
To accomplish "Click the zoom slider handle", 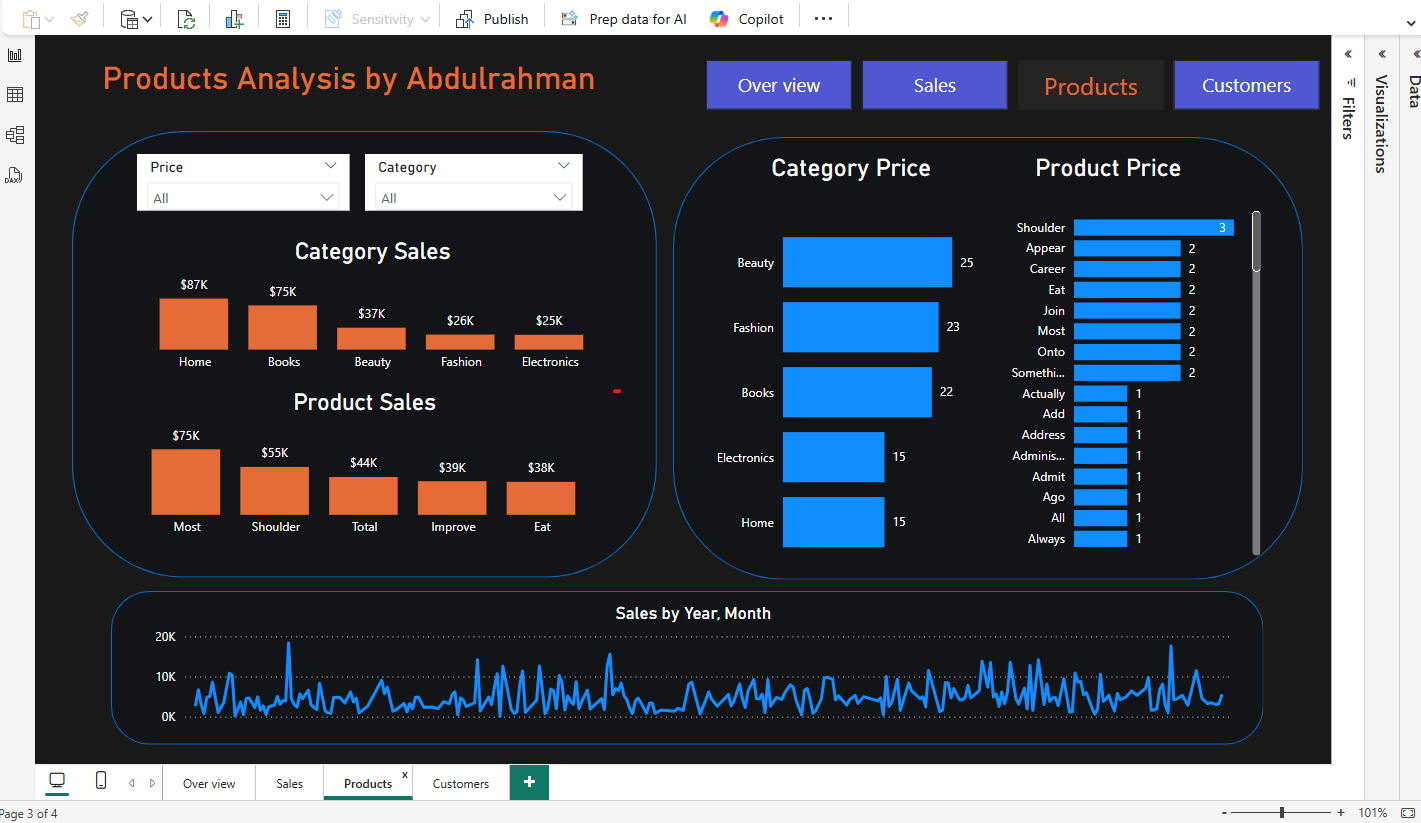I will [x=1282, y=813].
